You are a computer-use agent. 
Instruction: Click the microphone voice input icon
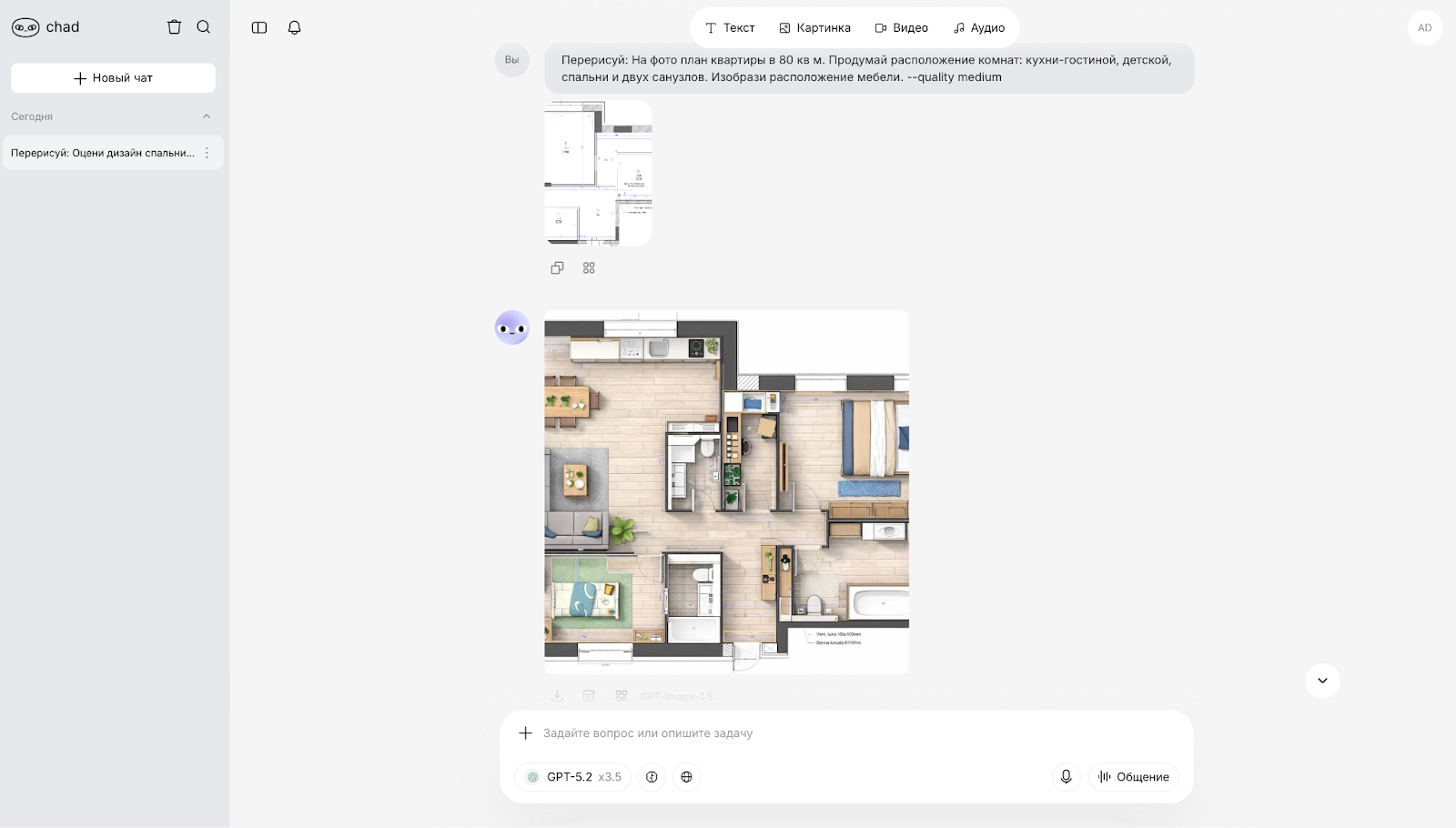(1066, 776)
